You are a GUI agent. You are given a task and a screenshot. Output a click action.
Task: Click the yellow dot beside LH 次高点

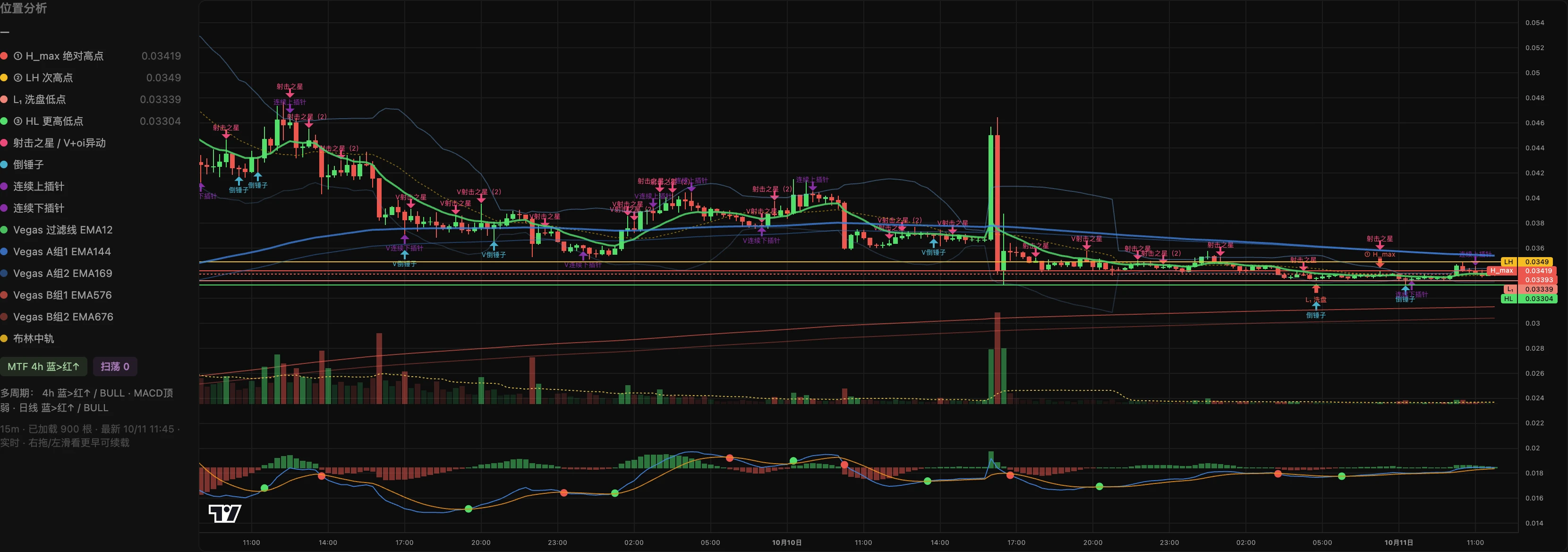[4, 78]
